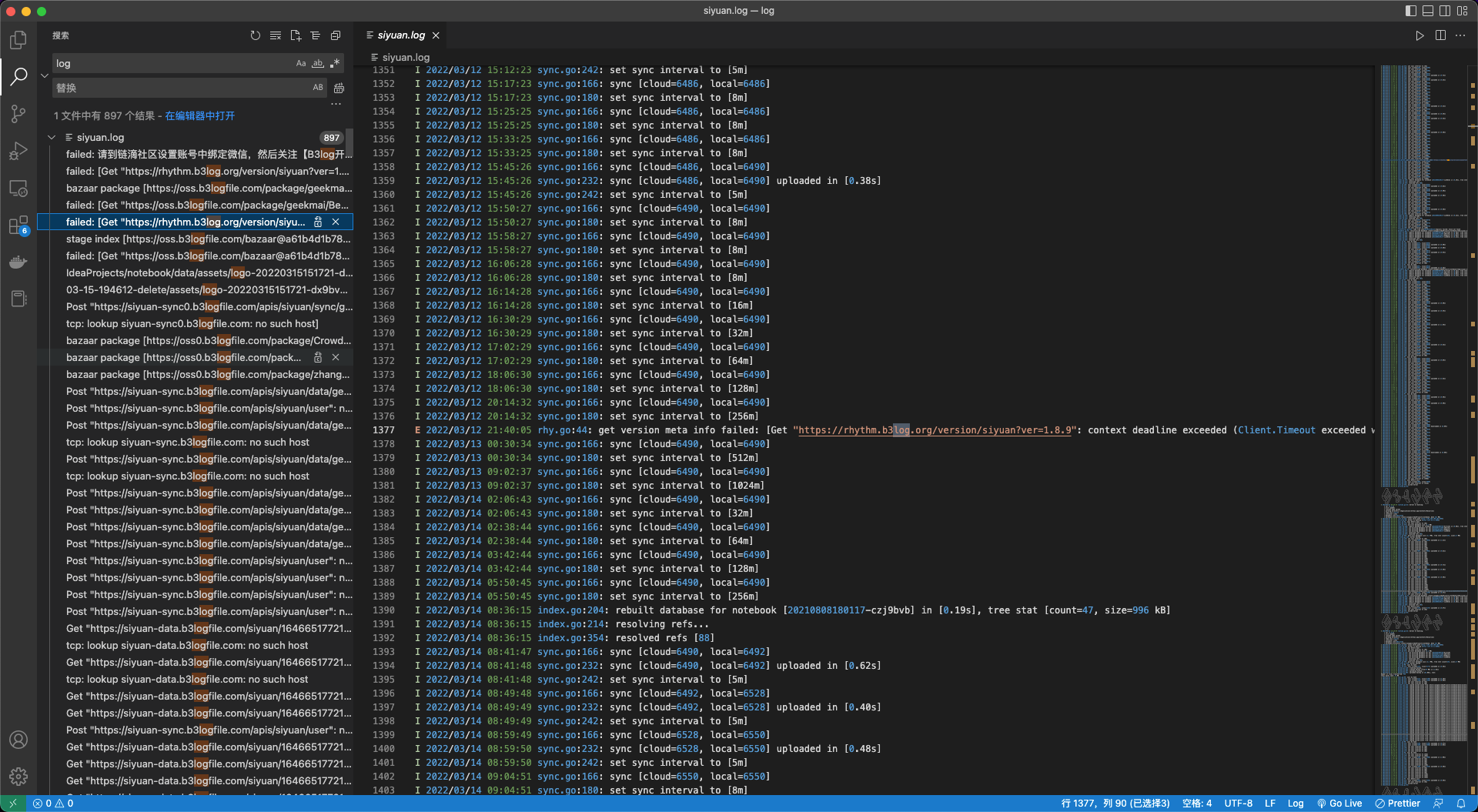Toggle Match Whole Word in search box
Viewport: 1478px width, 812px height.
pyautogui.click(x=318, y=64)
